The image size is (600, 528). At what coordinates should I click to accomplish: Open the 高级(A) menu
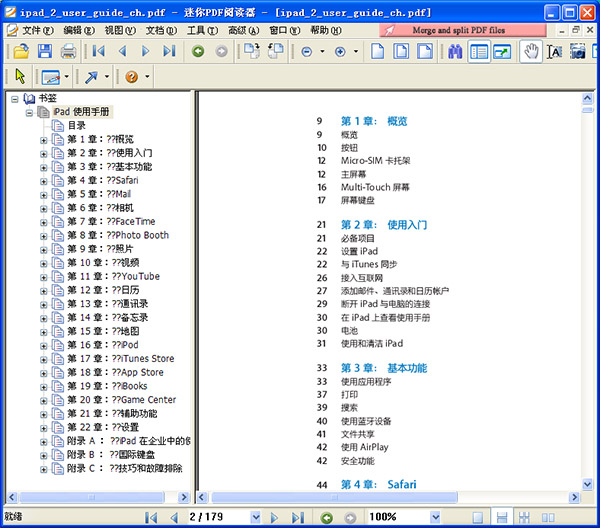[x=243, y=30]
